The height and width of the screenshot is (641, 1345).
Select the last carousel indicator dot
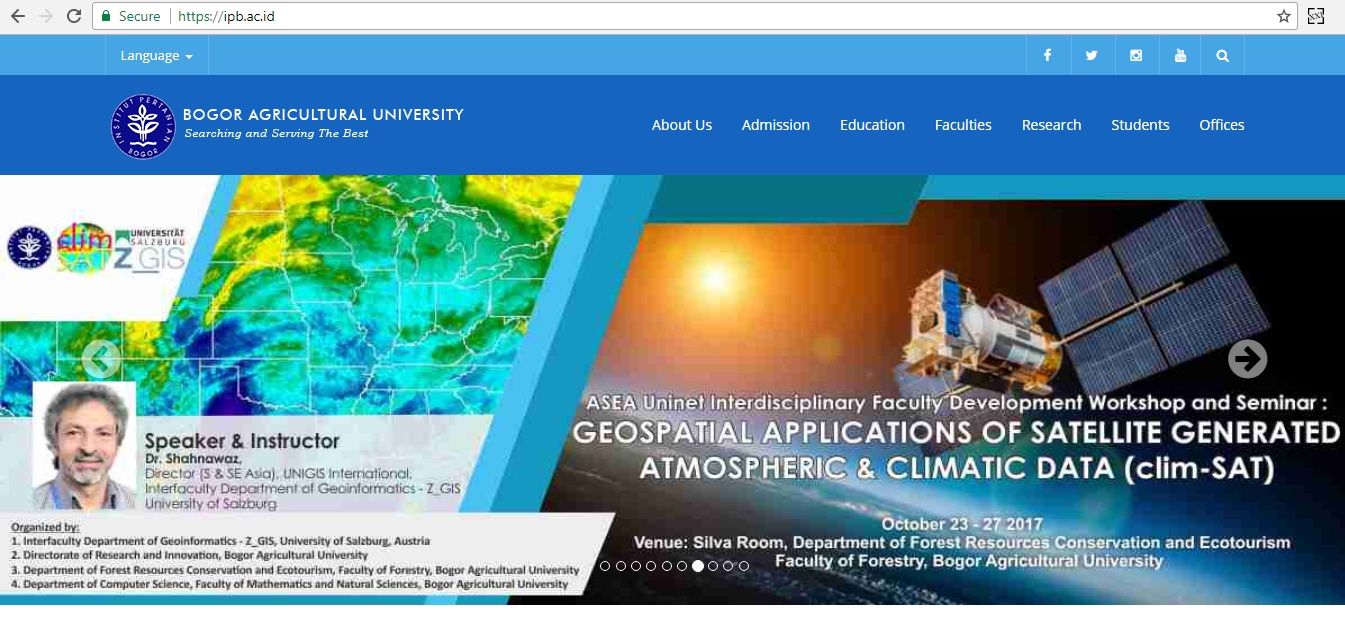coord(744,566)
